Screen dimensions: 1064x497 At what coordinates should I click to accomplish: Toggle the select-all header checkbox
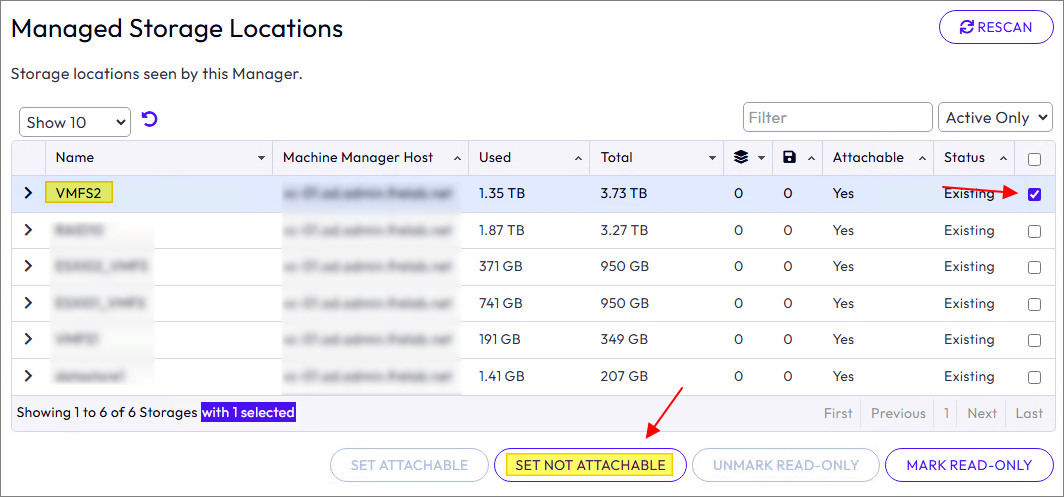[1034, 158]
